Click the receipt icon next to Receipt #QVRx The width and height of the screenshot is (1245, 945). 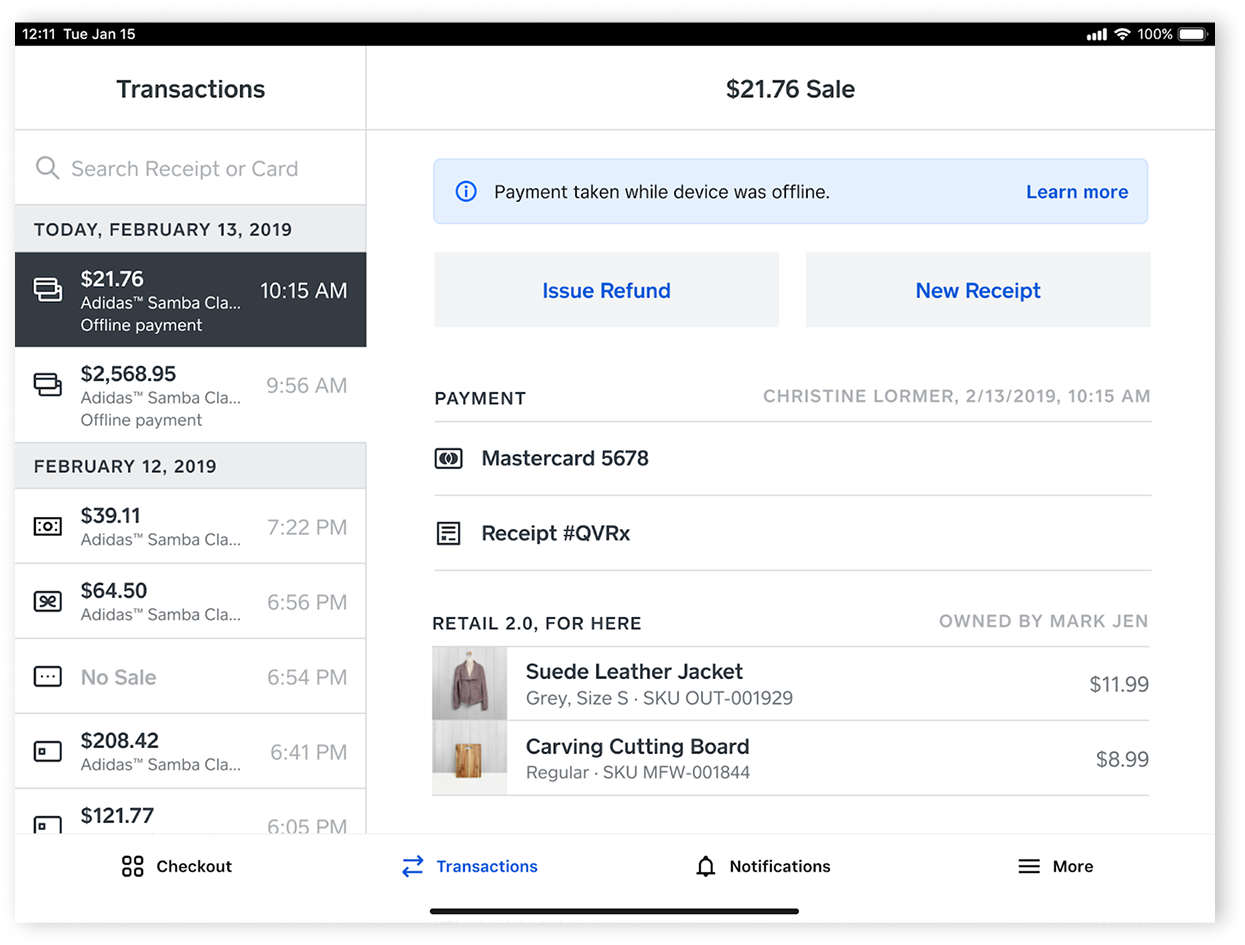click(449, 533)
